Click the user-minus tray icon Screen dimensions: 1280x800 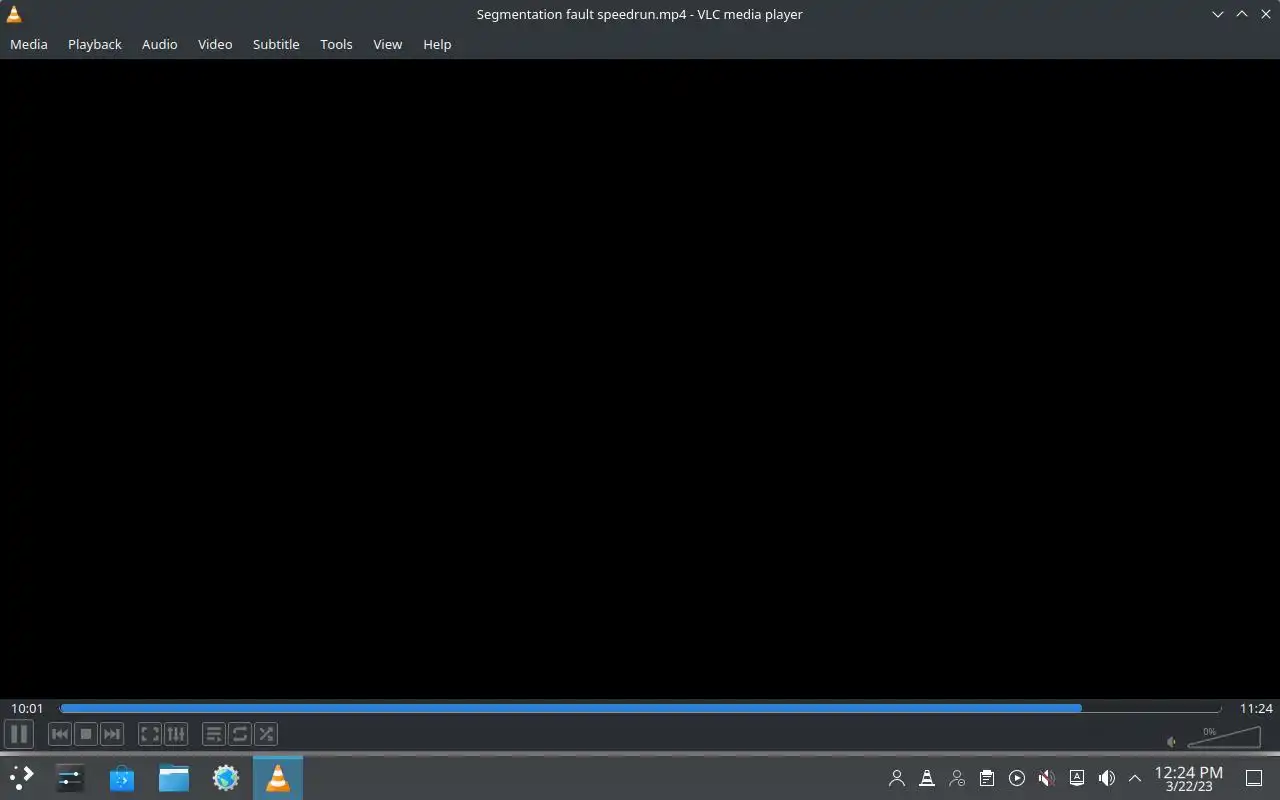tap(957, 778)
